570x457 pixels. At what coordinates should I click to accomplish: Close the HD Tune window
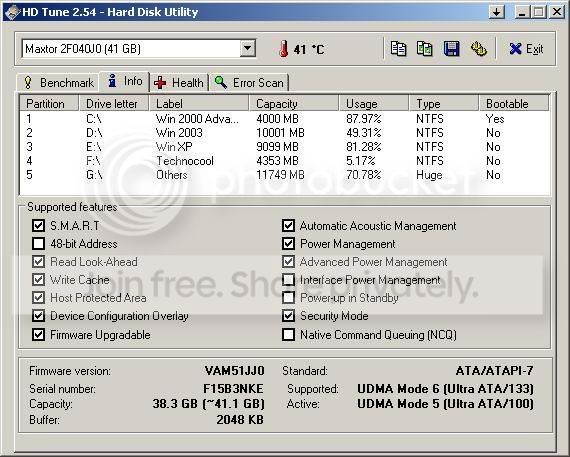557,12
